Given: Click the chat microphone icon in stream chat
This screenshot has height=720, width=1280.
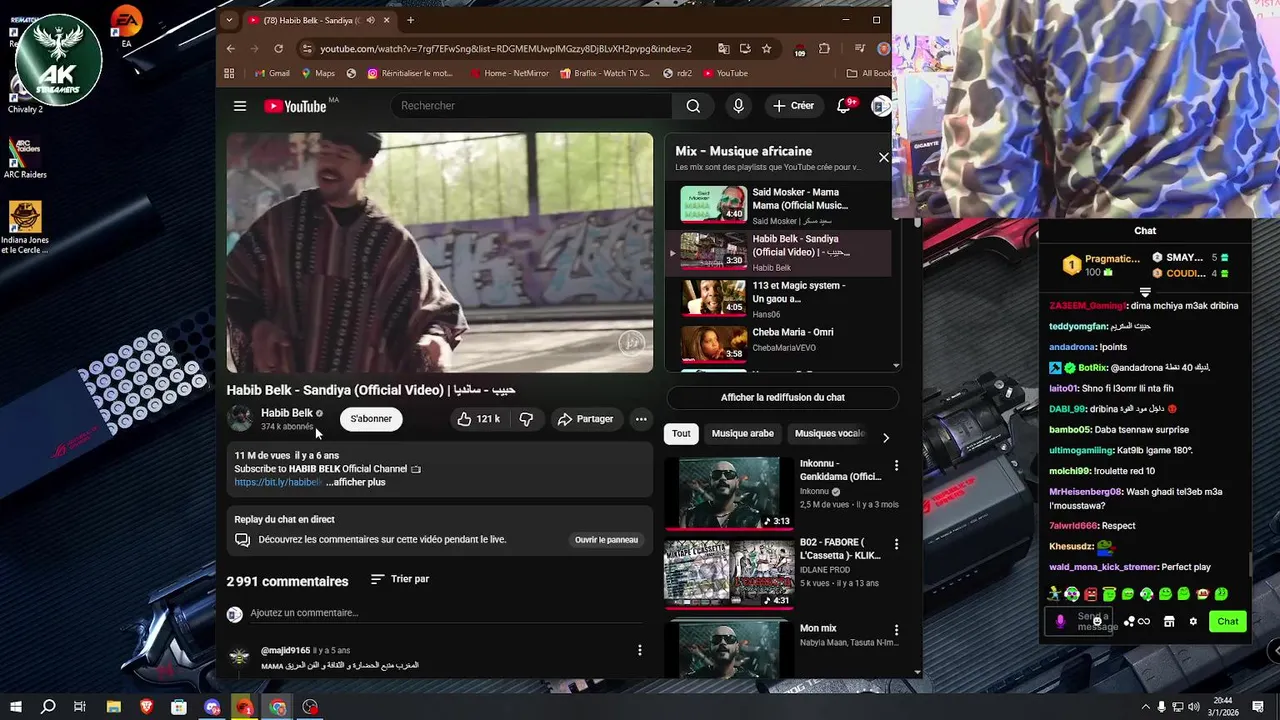Looking at the screenshot, I should click(1061, 621).
